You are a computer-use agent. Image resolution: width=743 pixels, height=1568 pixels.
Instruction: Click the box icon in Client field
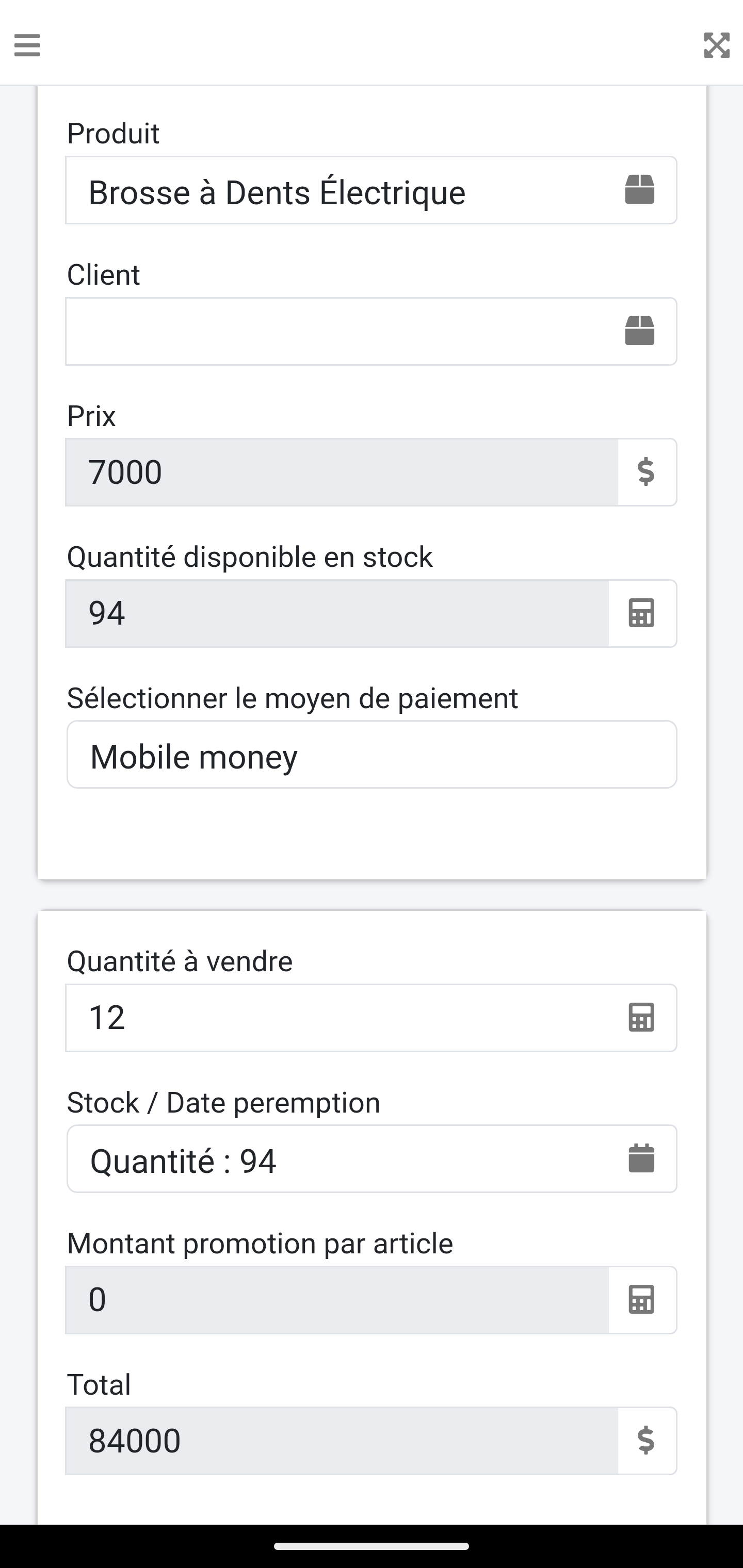[639, 331]
